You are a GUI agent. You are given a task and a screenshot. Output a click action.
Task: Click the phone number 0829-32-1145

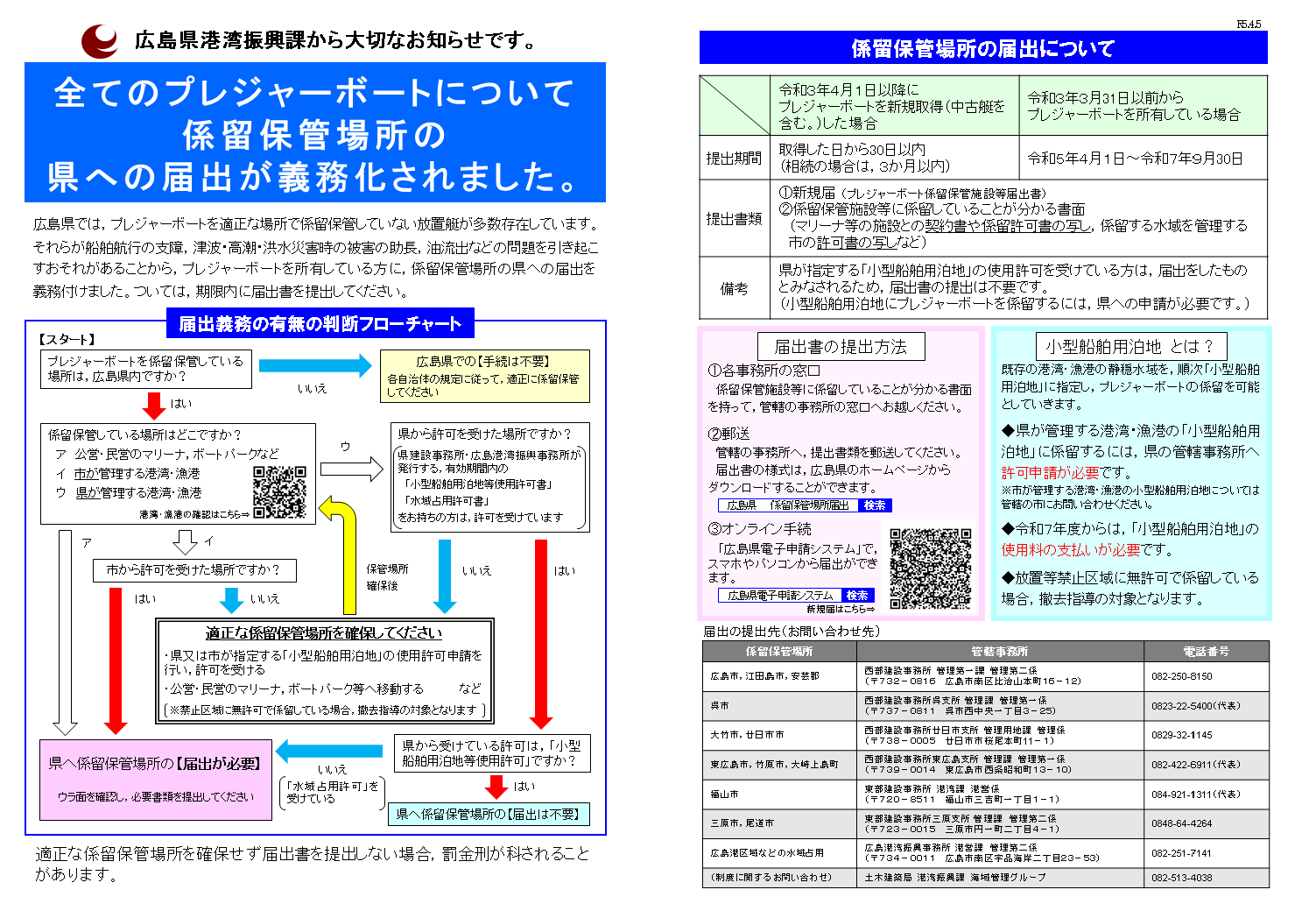[1182, 736]
